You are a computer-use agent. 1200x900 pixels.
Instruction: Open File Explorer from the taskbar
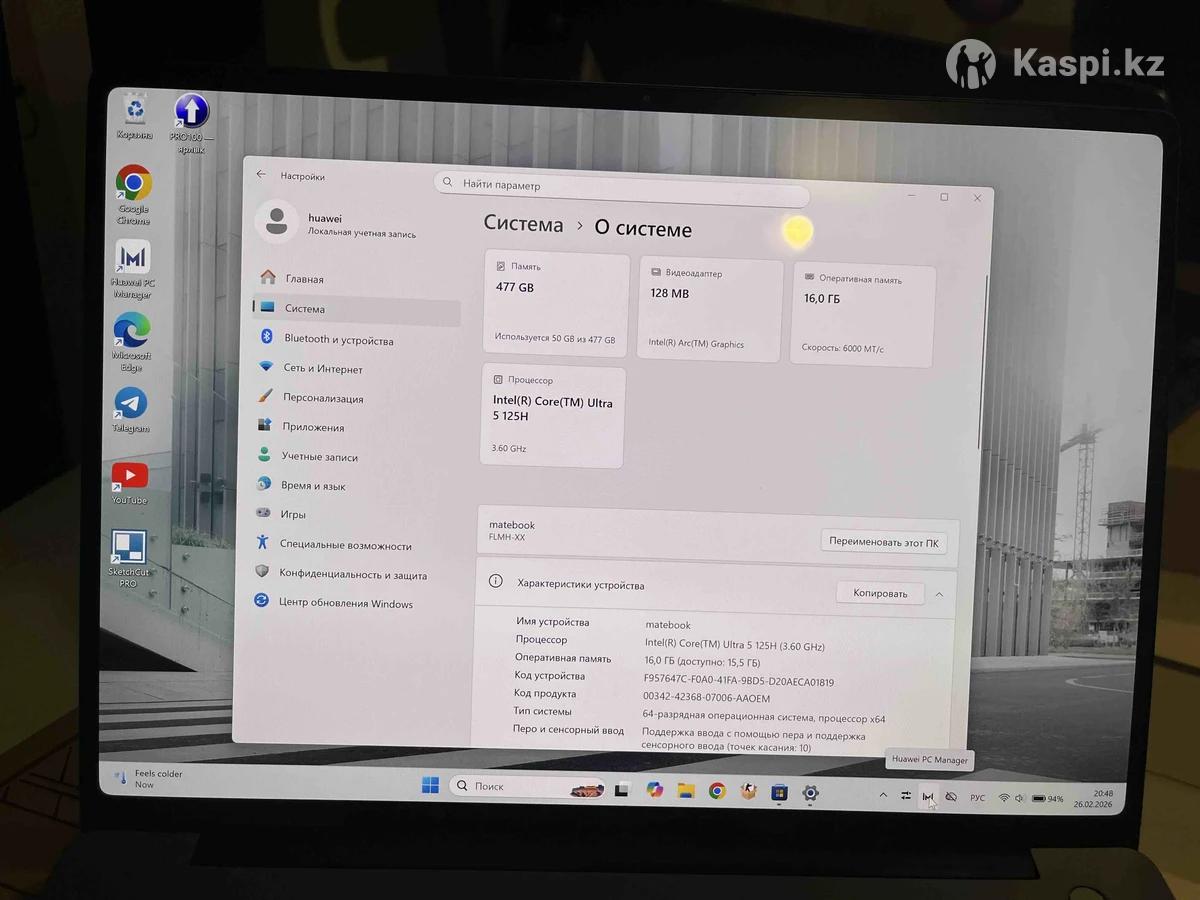coord(686,791)
